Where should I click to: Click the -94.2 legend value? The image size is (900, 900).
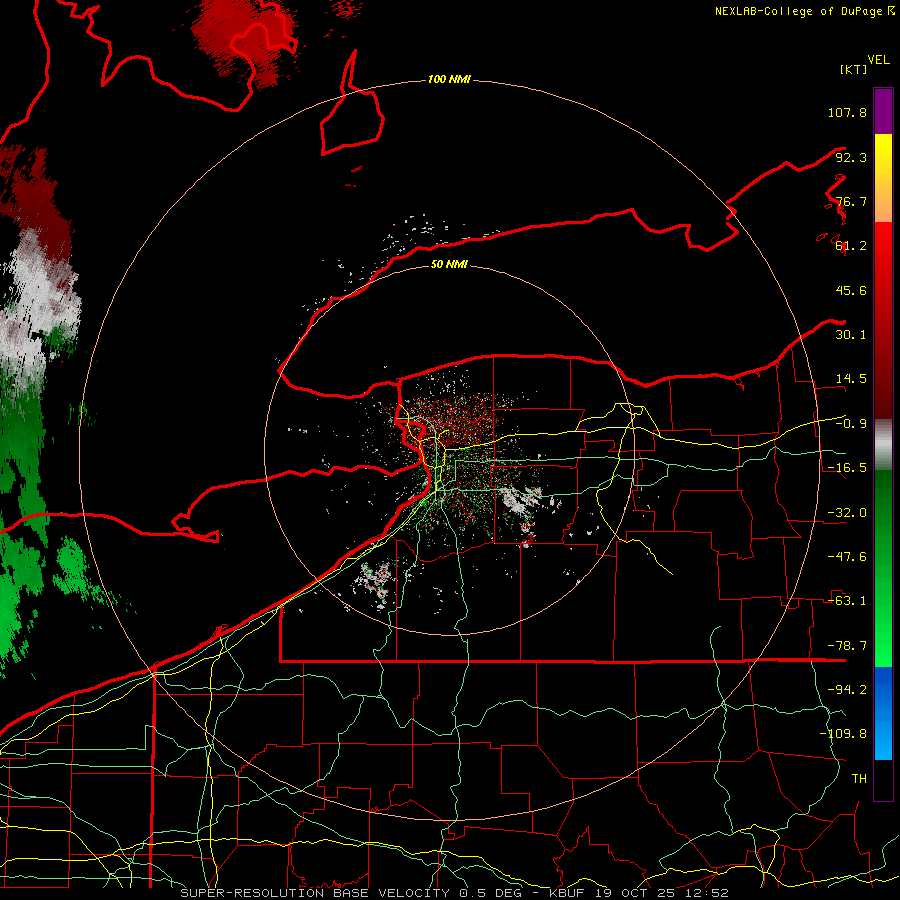(847, 690)
